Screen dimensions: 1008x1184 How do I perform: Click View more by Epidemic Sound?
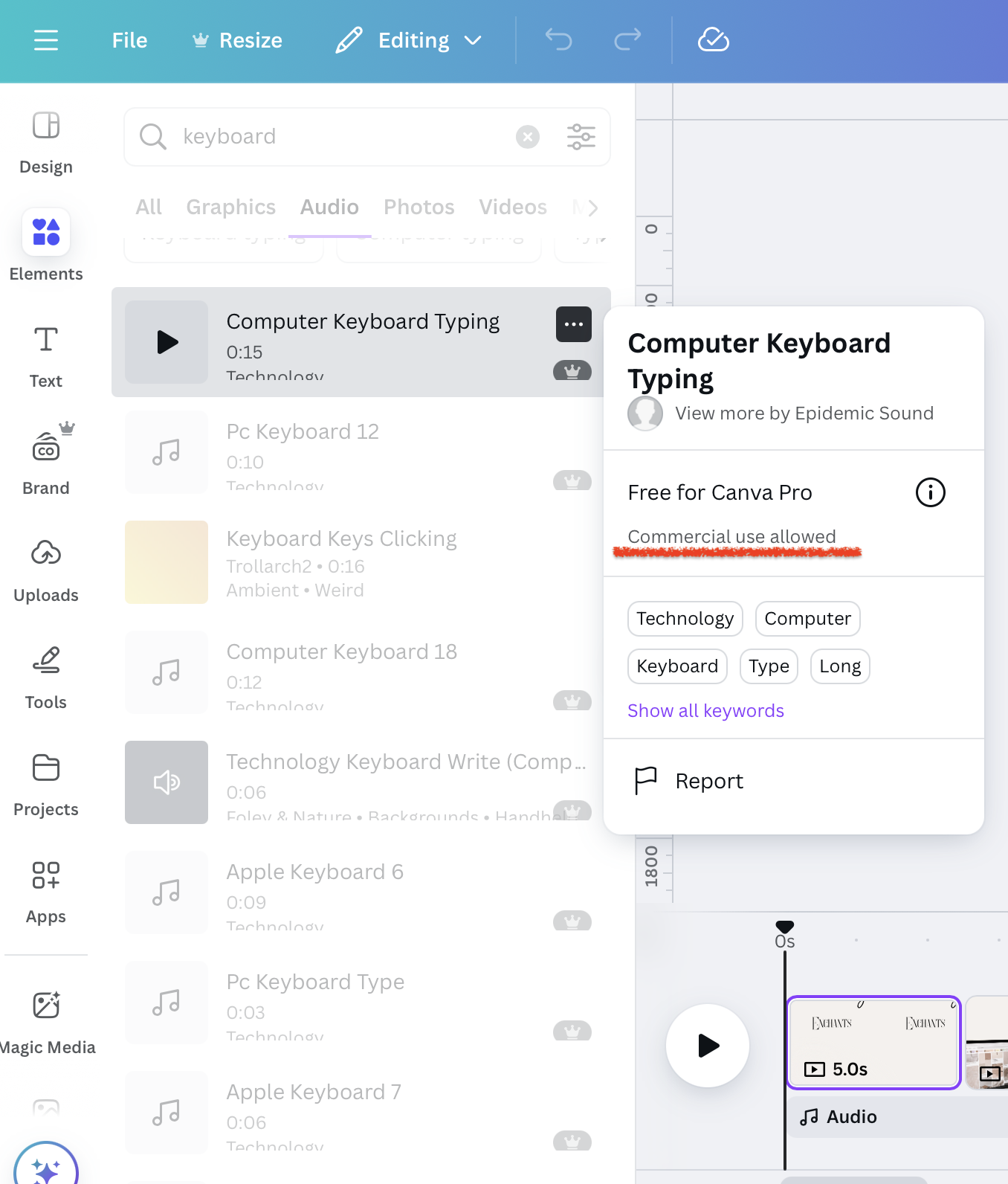[804, 414]
